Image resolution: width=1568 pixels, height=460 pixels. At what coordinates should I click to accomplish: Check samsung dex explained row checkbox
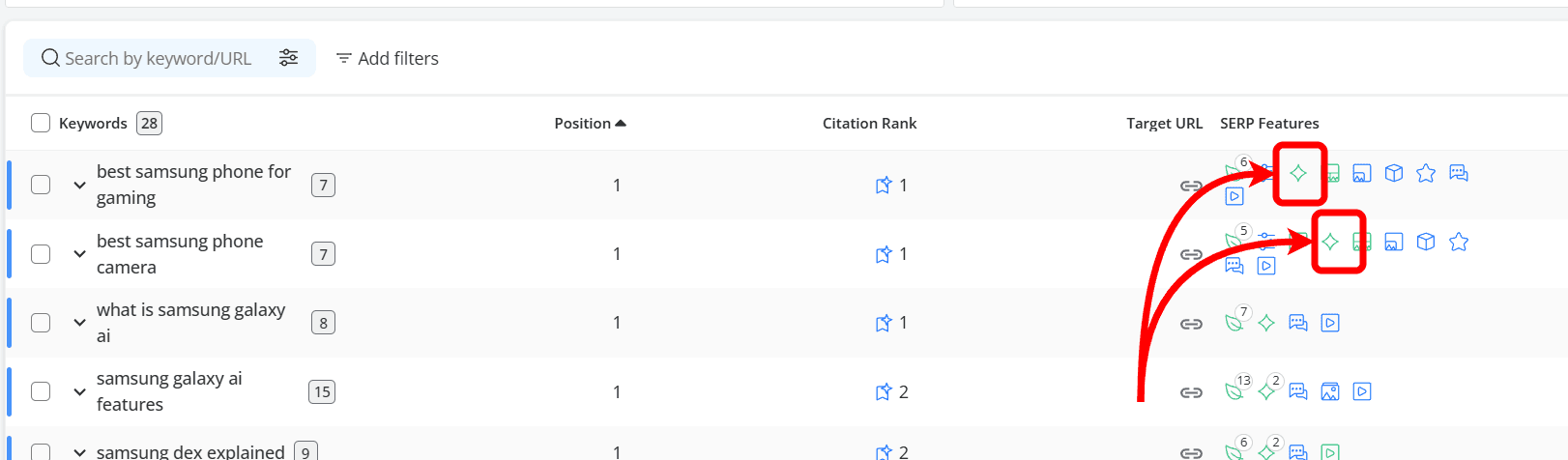pos(41,451)
